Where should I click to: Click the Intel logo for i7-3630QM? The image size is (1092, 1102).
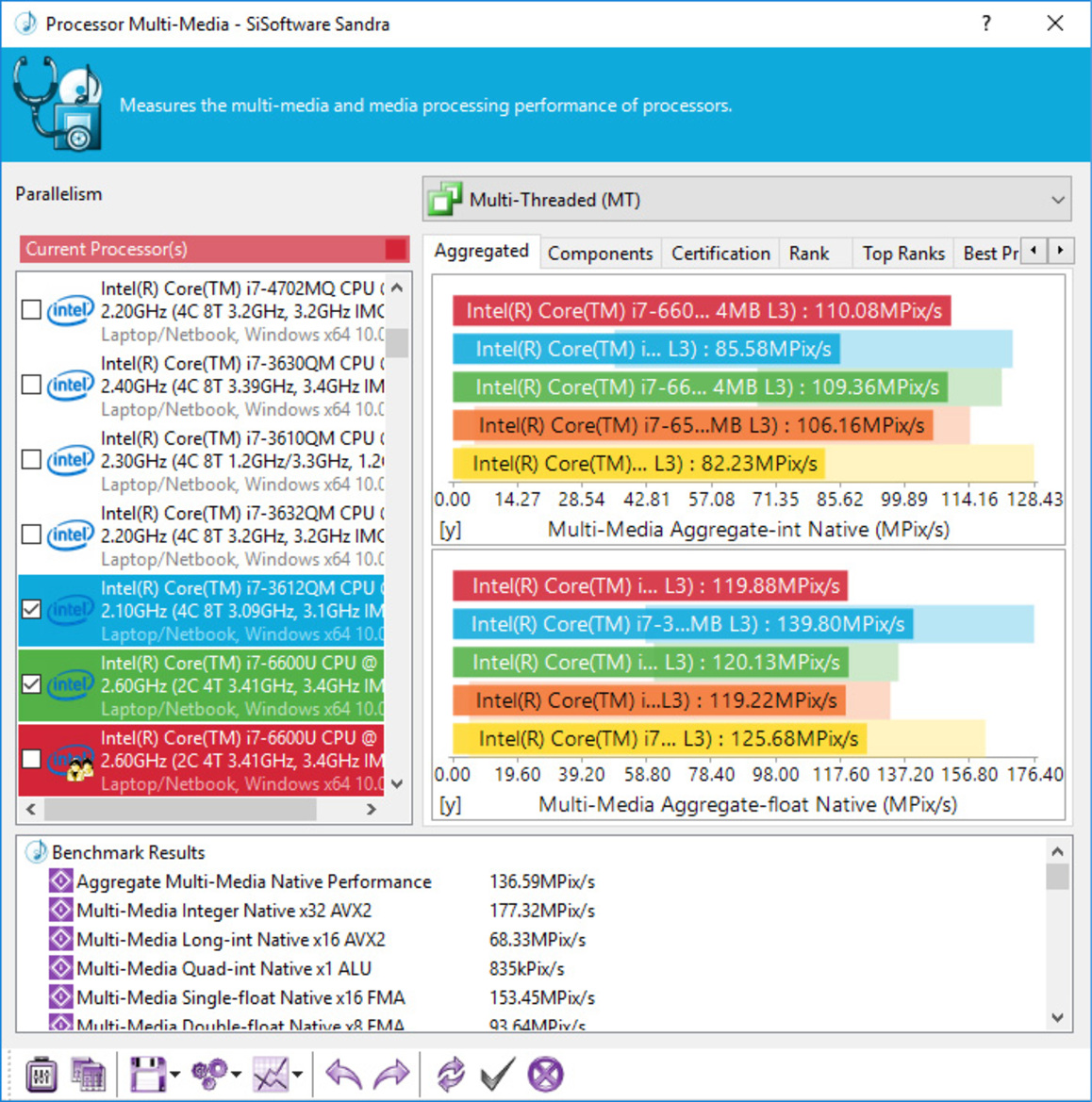pyautogui.click(x=71, y=386)
